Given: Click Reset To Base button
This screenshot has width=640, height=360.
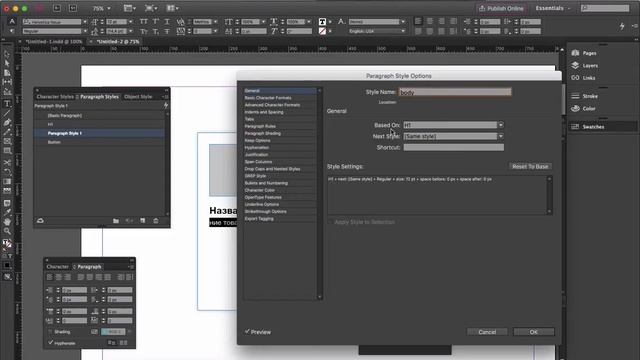Looking at the screenshot, I should [530, 167].
